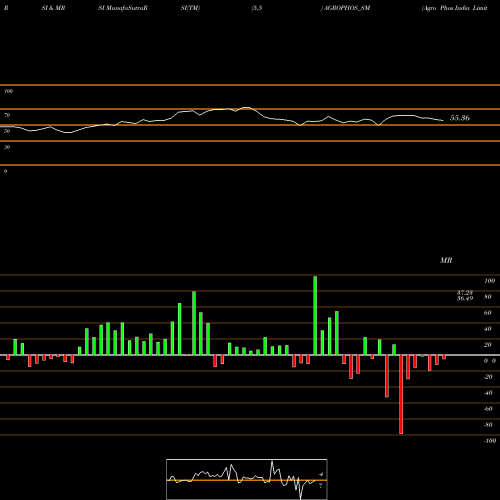Click the mini overview chart thumbnail
Image resolution: width=500 pixels, height=500 pixels.
(247, 479)
